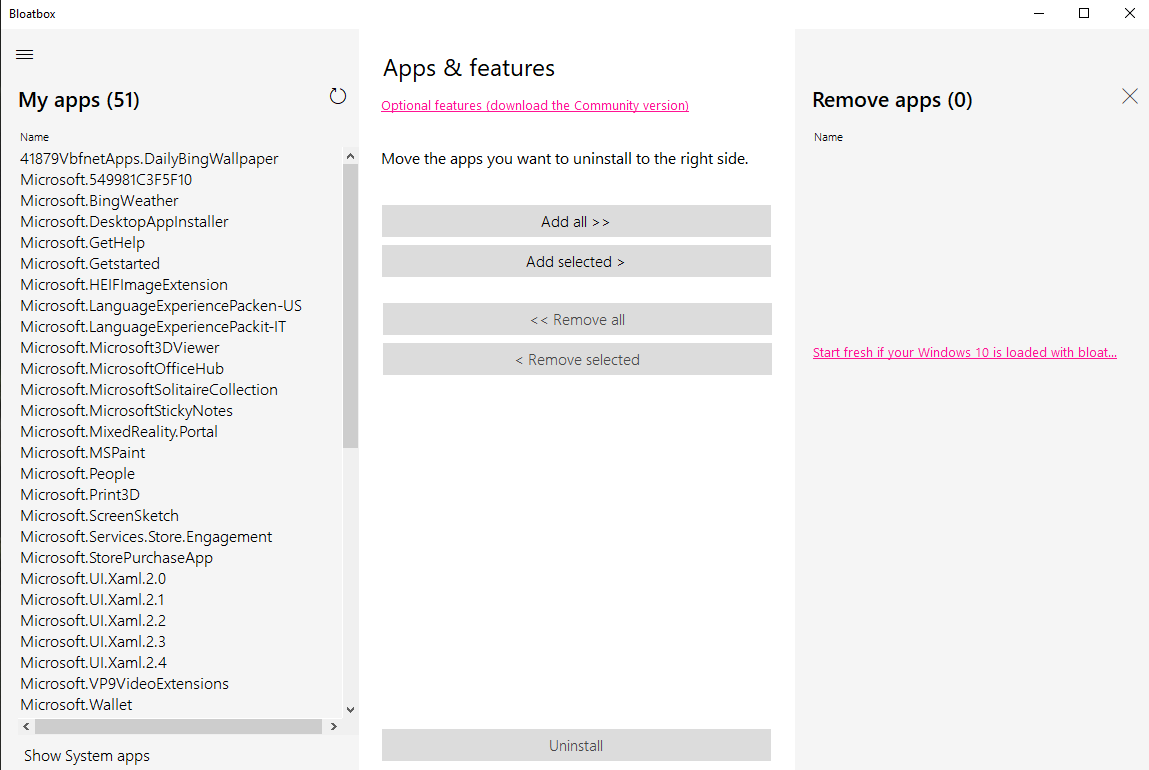The height and width of the screenshot is (770, 1149).
Task: Close the Remove apps panel
Action: pyautogui.click(x=1129, y=96)
